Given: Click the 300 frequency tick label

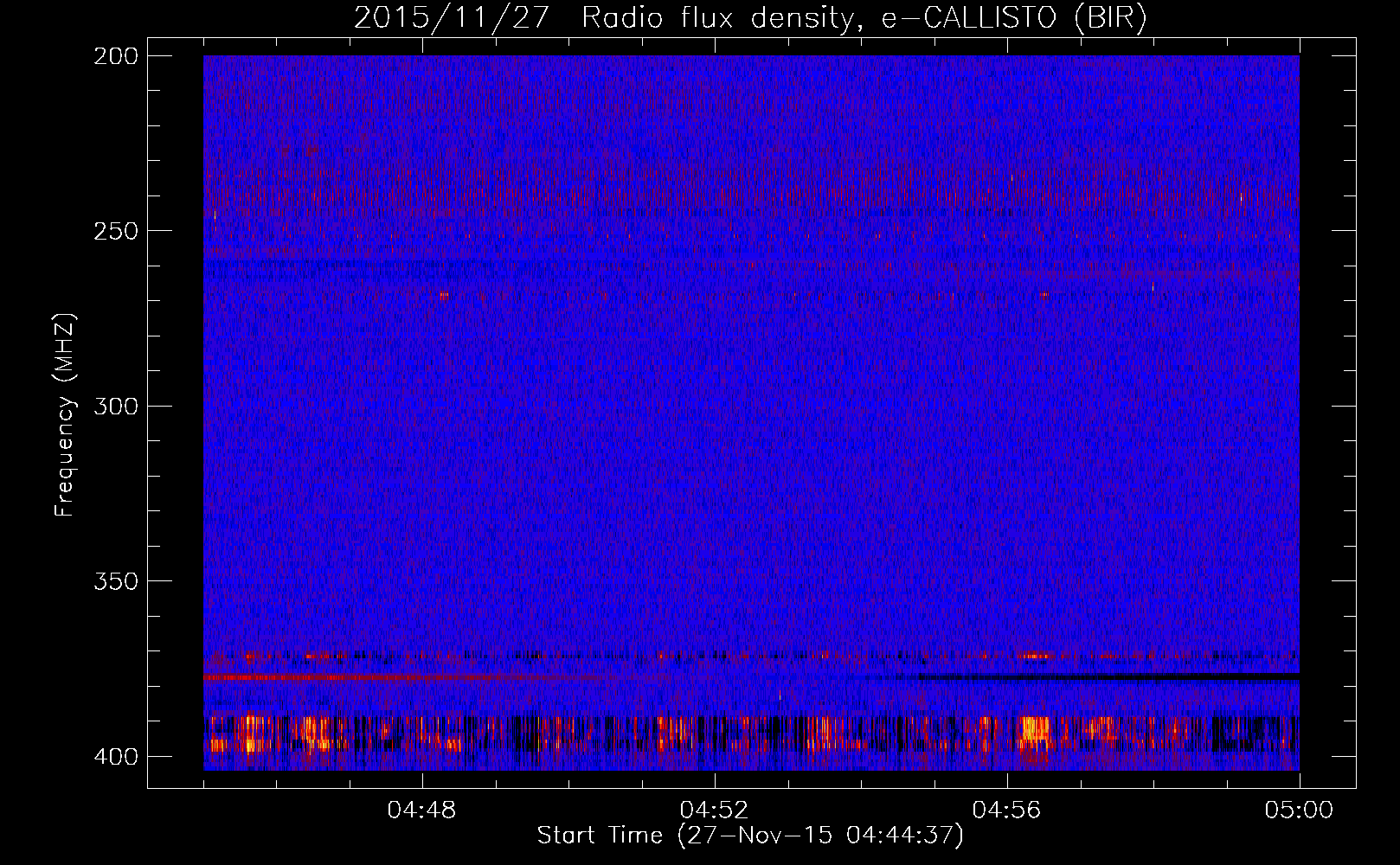Looking at the screenshot, I should click(x=115, y=406).
